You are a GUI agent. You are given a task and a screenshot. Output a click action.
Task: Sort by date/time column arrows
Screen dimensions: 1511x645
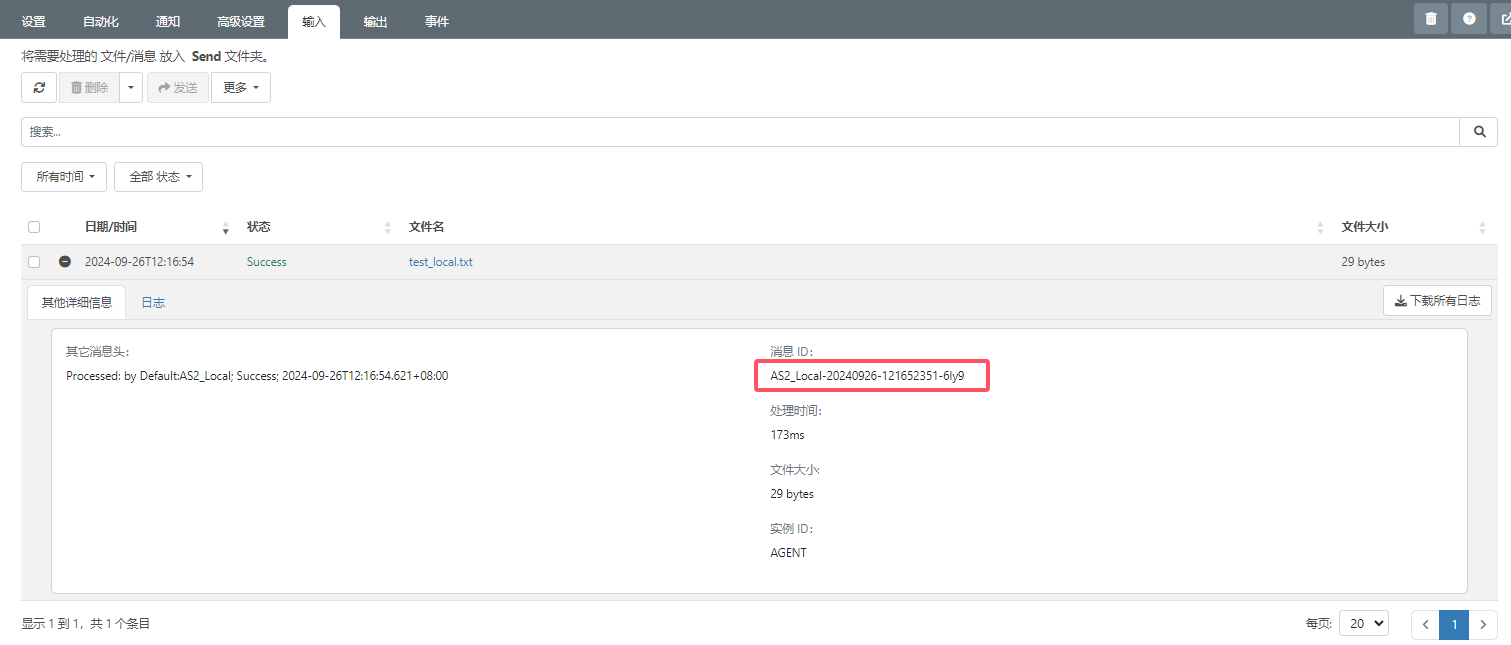pos(225,228)
